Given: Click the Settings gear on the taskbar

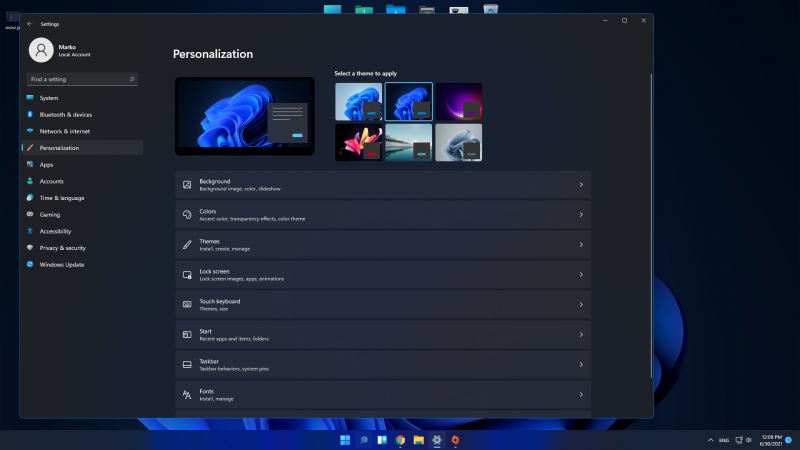Looking at the screenshot, I should point(437,440).
